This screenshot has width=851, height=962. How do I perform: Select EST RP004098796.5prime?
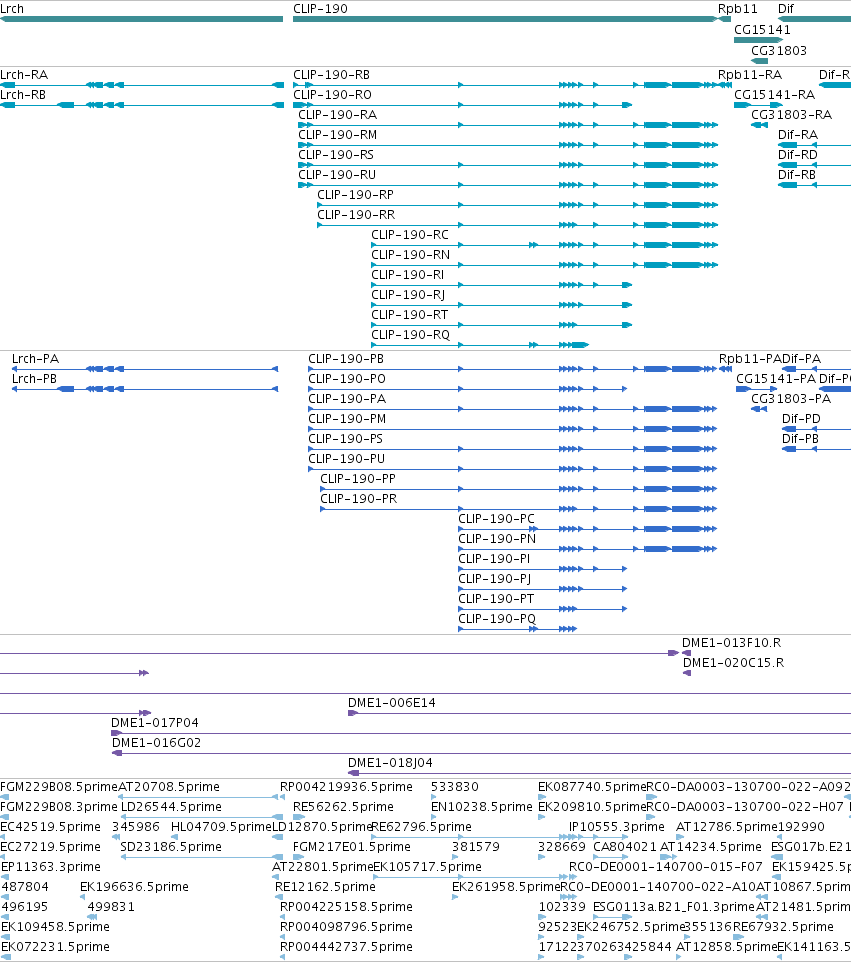click(346, 927)
